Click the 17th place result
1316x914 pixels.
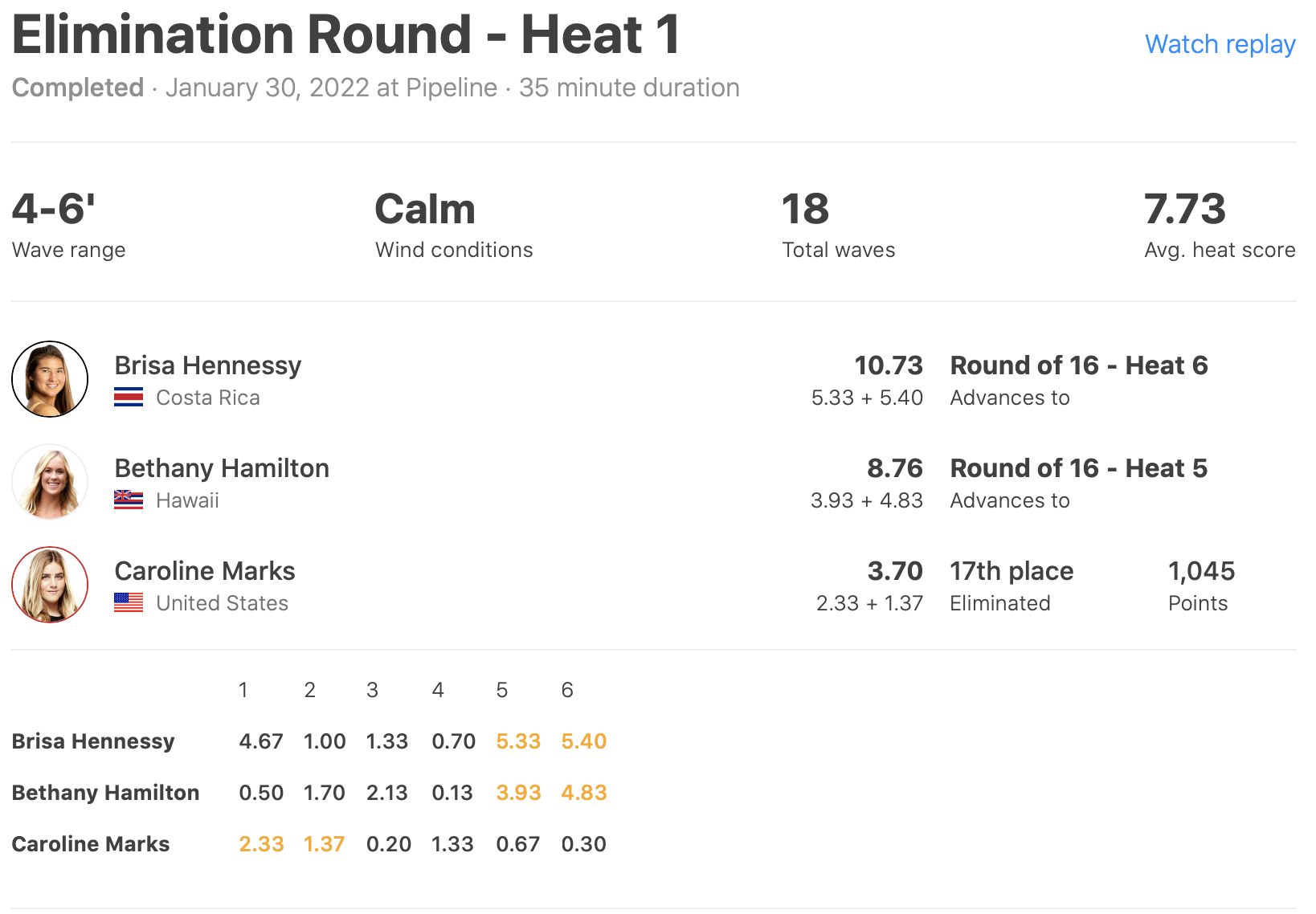(1012, 571)
